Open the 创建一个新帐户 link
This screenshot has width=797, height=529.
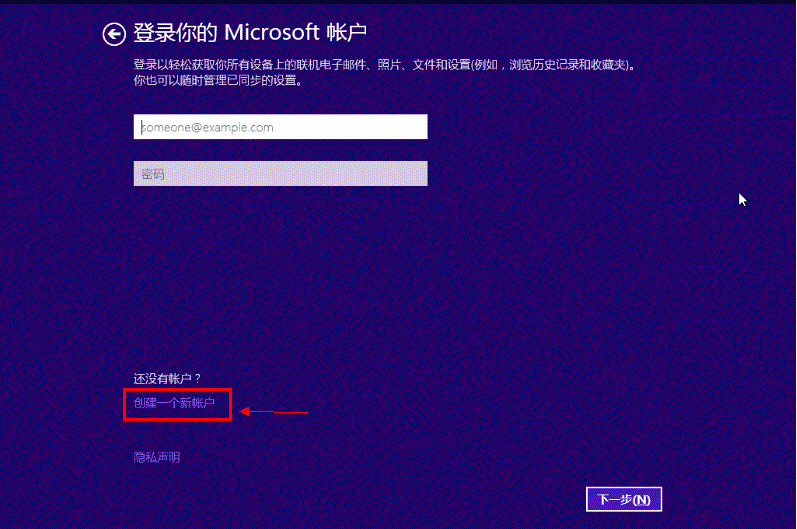point(174,403)
